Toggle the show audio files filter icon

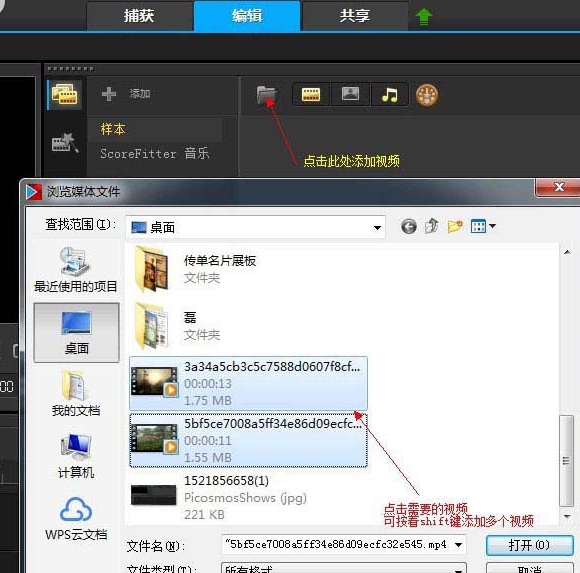click(389, 95)
